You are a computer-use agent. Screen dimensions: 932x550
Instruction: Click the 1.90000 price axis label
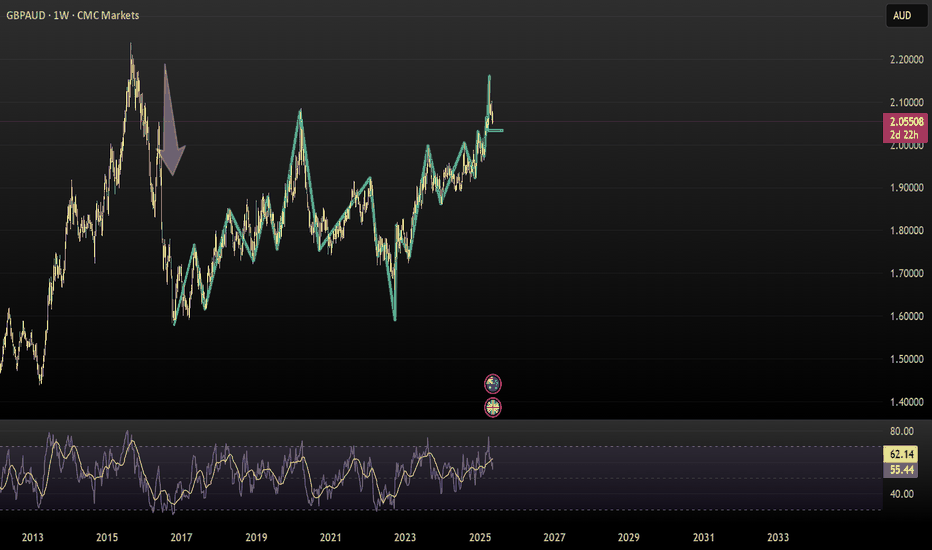(906, 187)
